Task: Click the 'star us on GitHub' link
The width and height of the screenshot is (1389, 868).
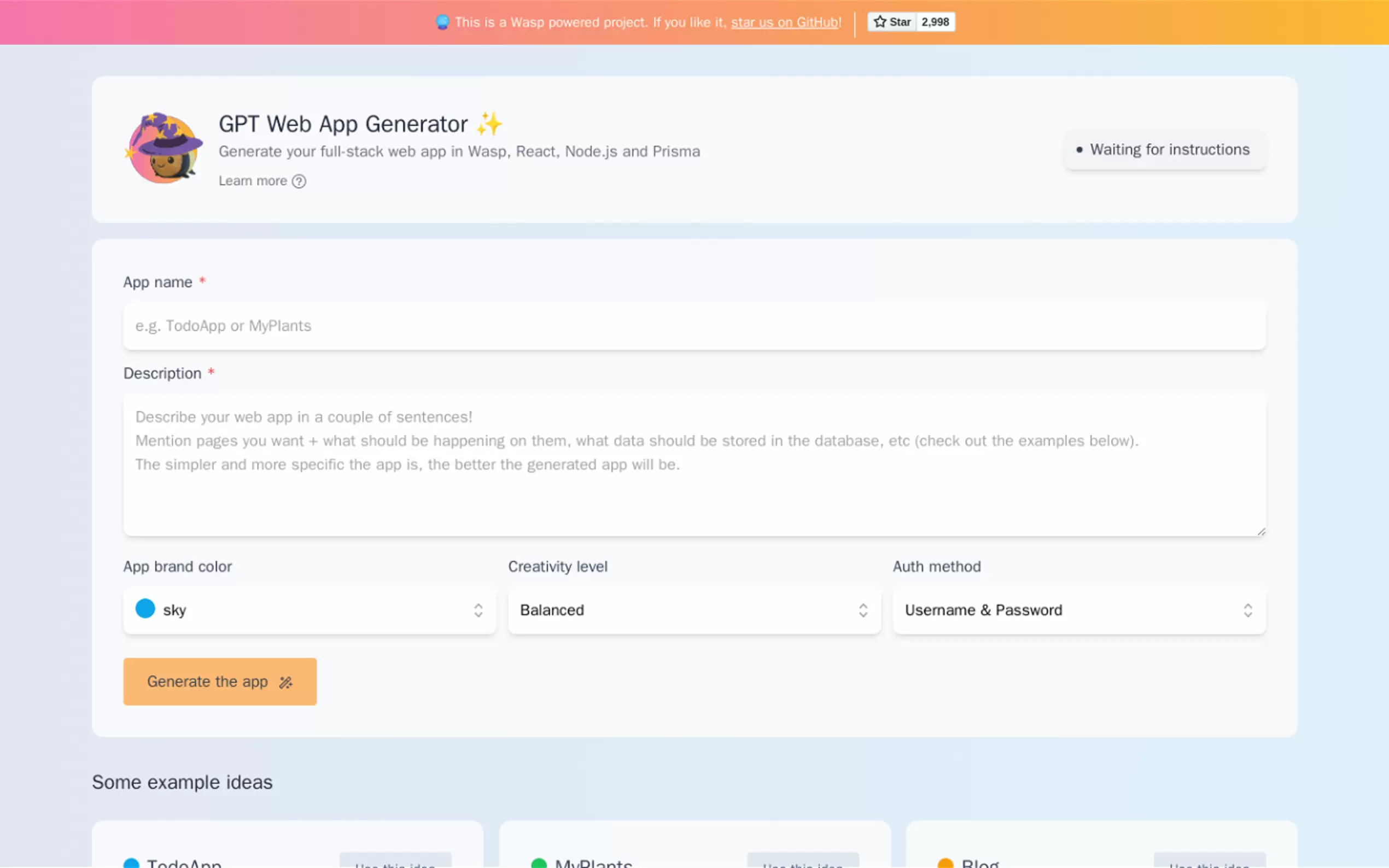Action: [784, 22]
